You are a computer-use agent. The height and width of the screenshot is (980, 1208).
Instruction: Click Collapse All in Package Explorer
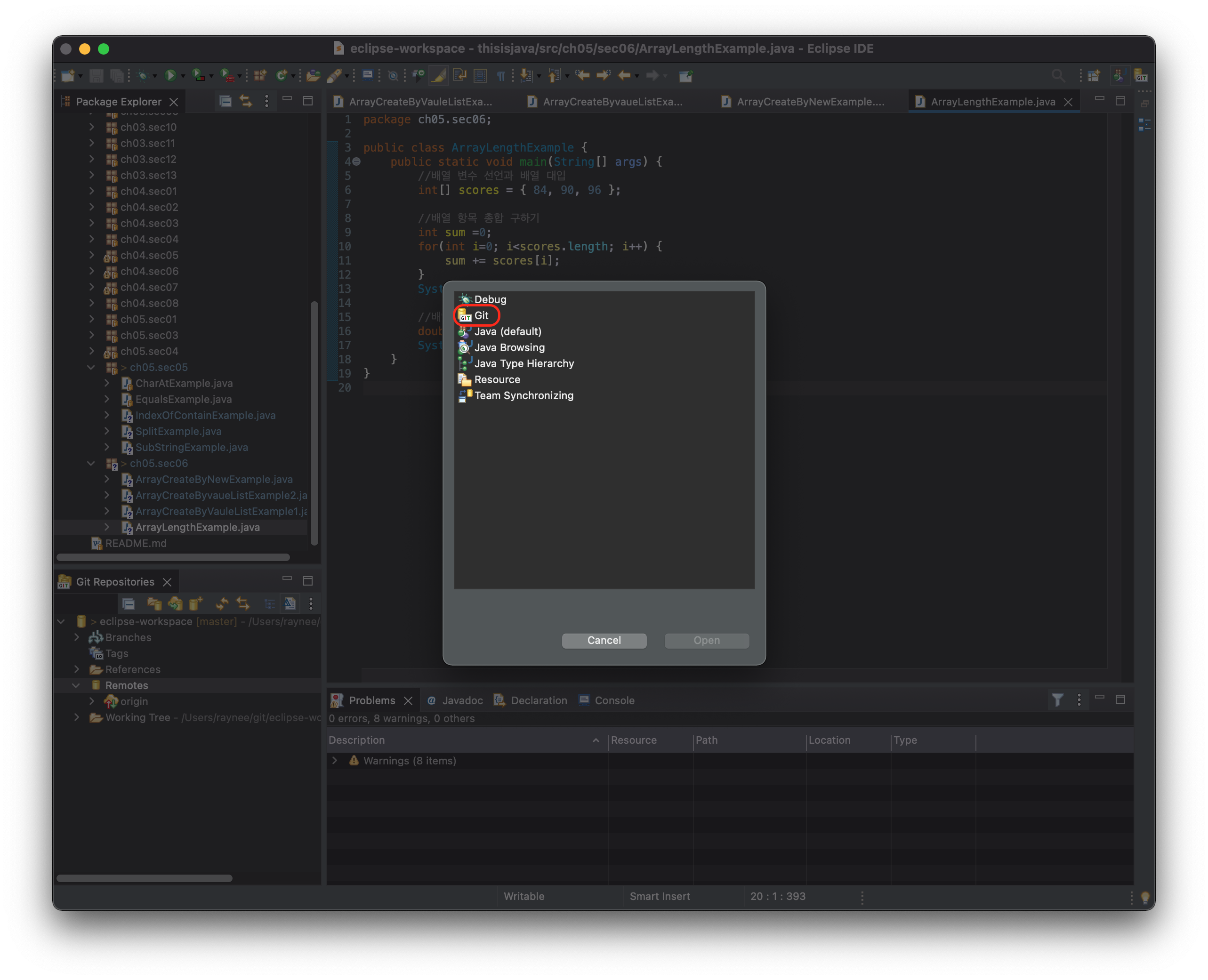coord(225,102)
